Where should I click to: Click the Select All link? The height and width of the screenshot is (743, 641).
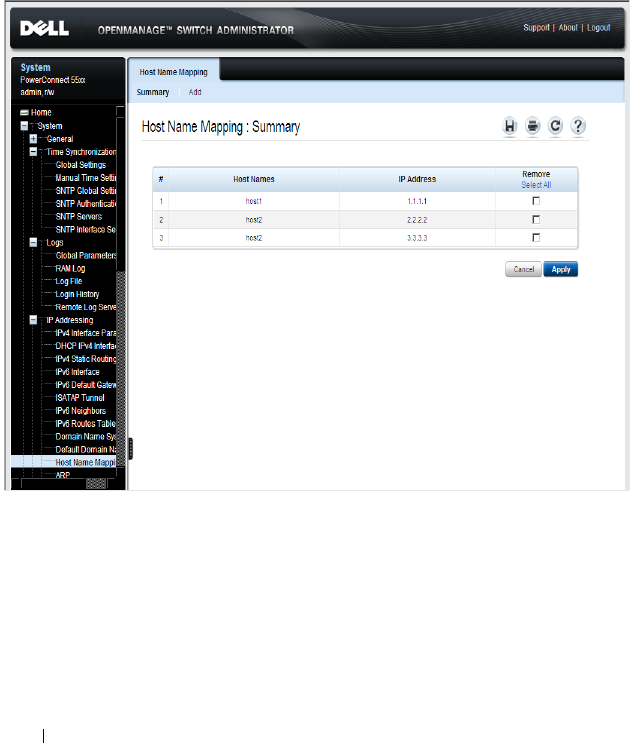536,185
